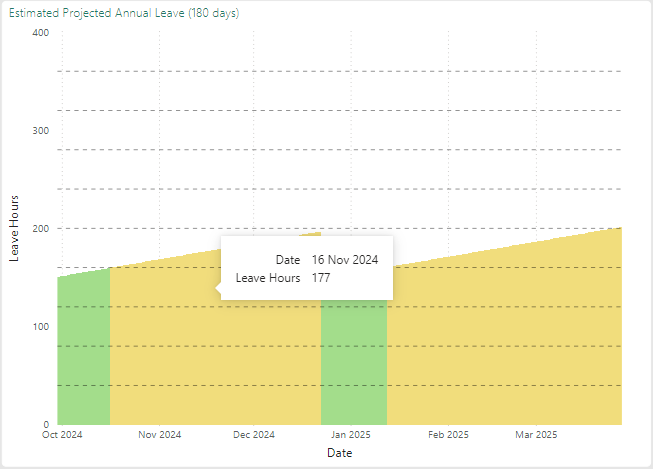This screenshot has width=653, height=469.
Task: Click the 'Jan 2025' x-axis tick label
Action: (351, 436)
